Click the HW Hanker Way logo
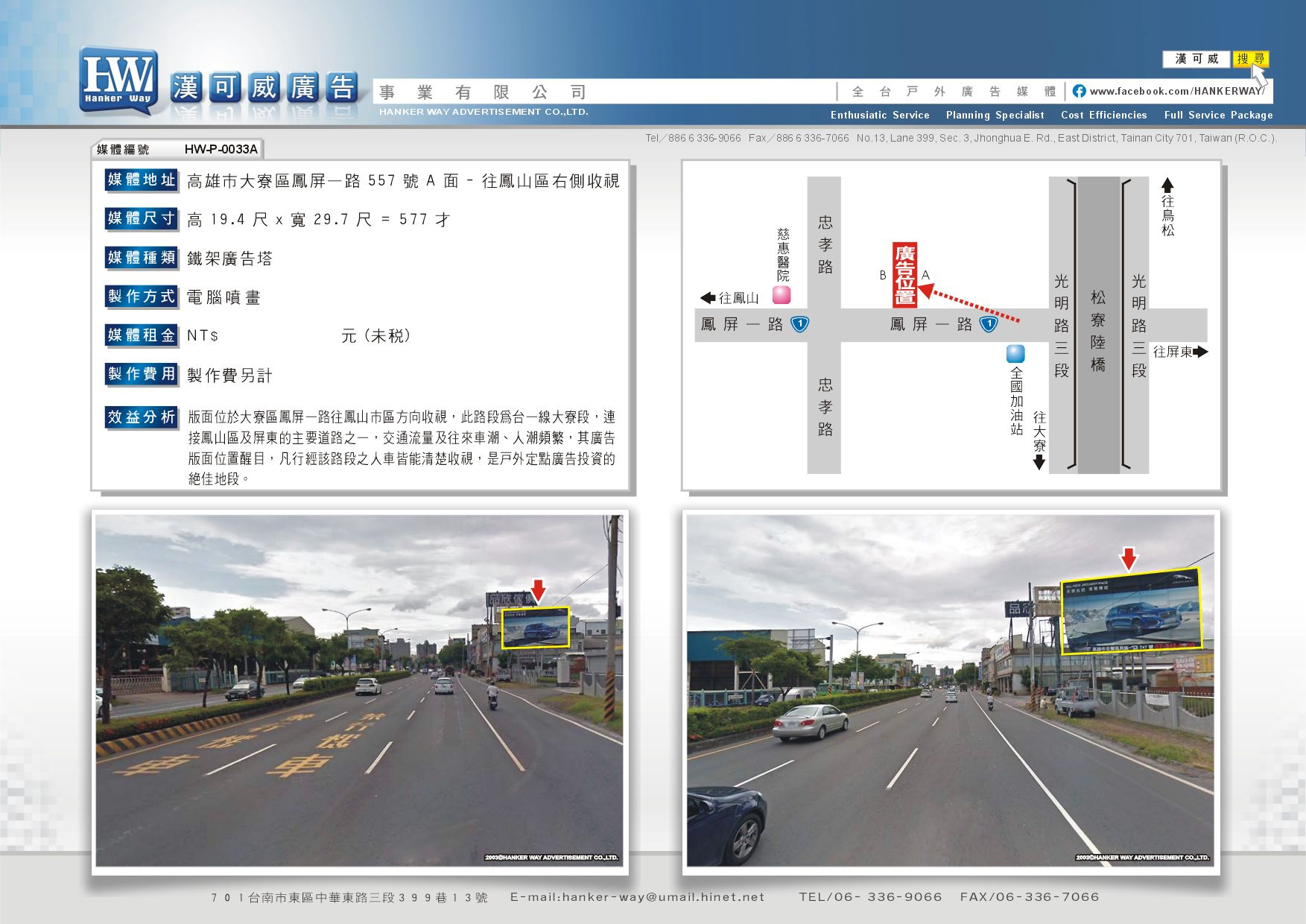 118,80
